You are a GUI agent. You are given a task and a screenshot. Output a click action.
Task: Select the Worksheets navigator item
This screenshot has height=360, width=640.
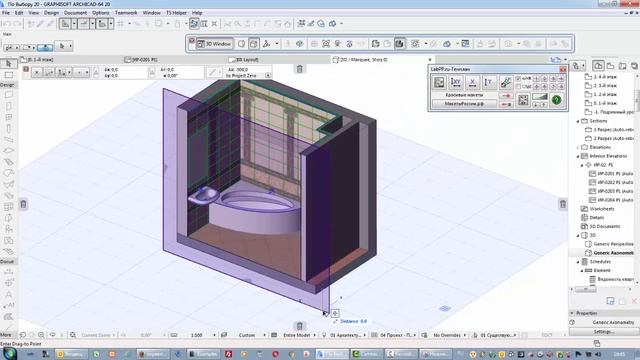coord(598,209)
